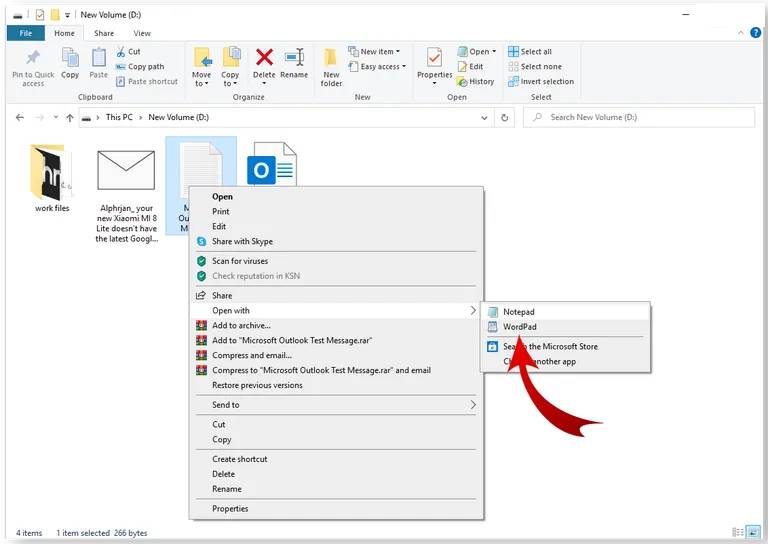
Task: Choose Restore previous versions
Action: (336, 385)
